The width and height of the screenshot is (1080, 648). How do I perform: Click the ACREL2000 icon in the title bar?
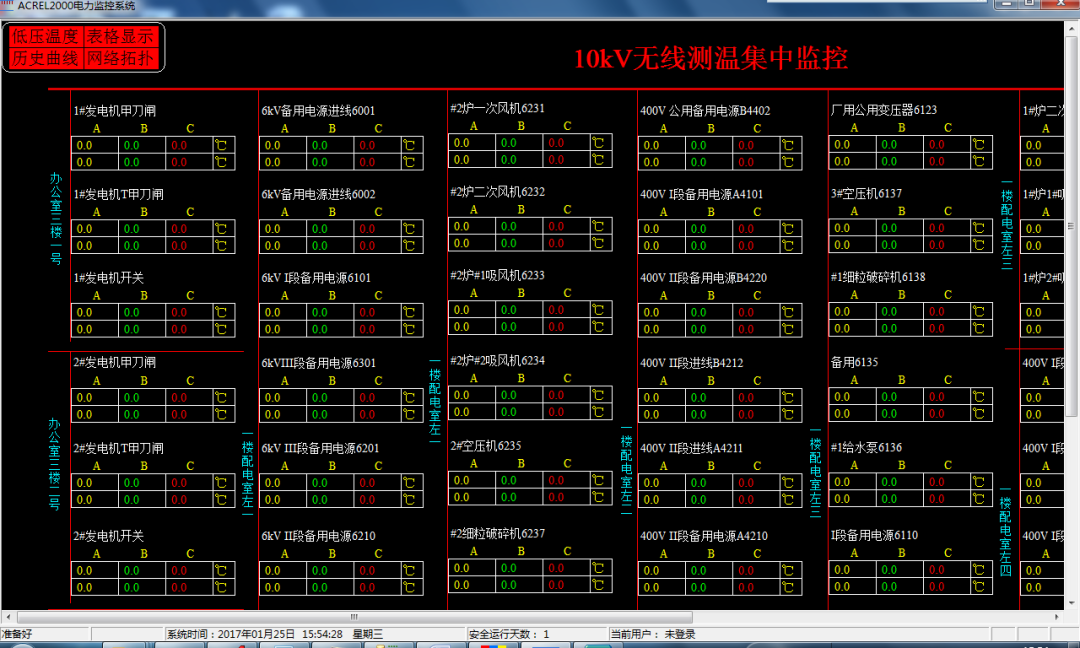8,5
